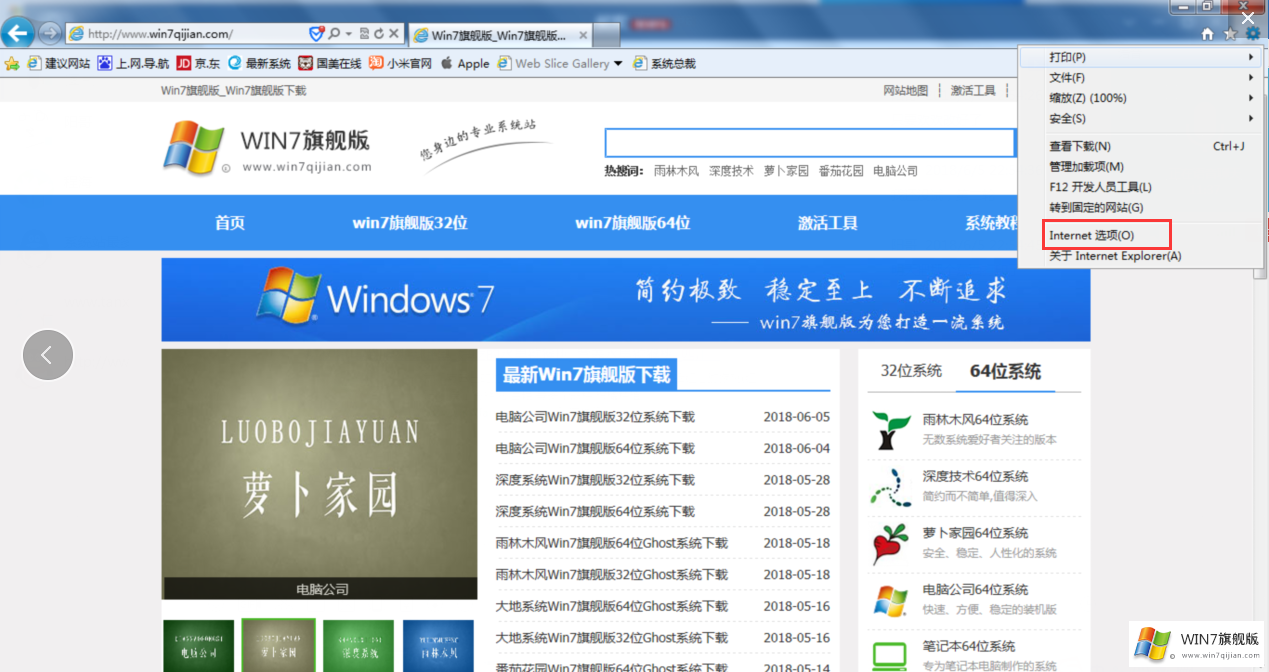Click the security shield icon in address bar
This screenshot has height=672, width=1269.
316,33
